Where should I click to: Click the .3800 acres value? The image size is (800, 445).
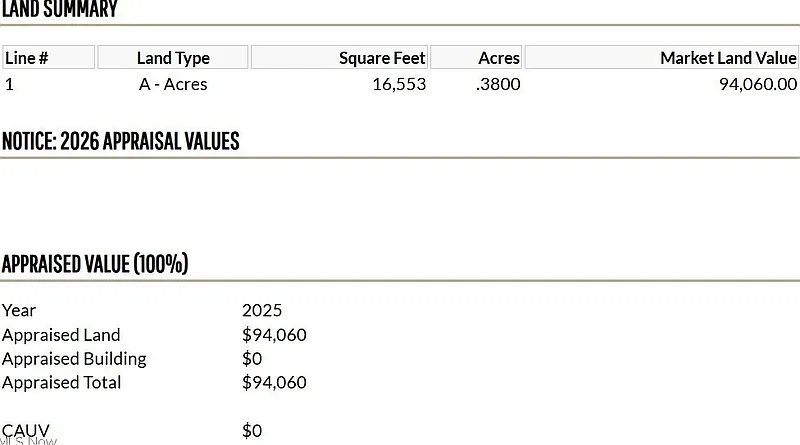point(498,84)
